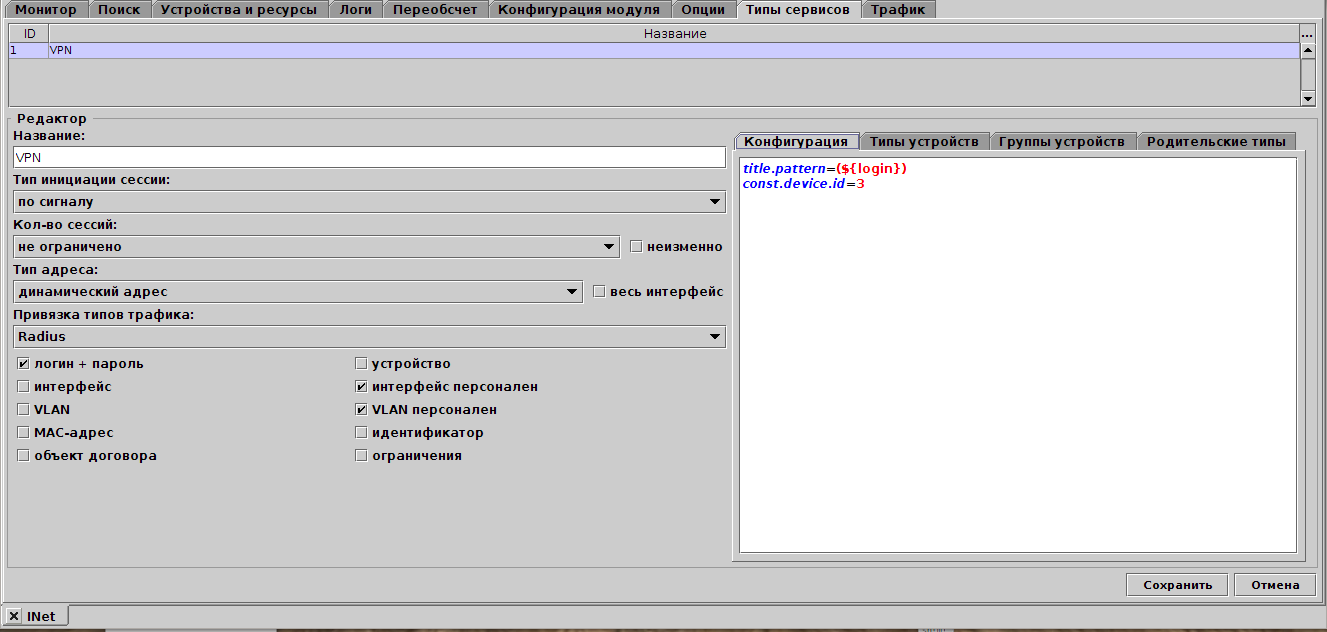Switch to the "Типы устройств" tab
The image size is (1327, 632).
(x=925, y=140)
